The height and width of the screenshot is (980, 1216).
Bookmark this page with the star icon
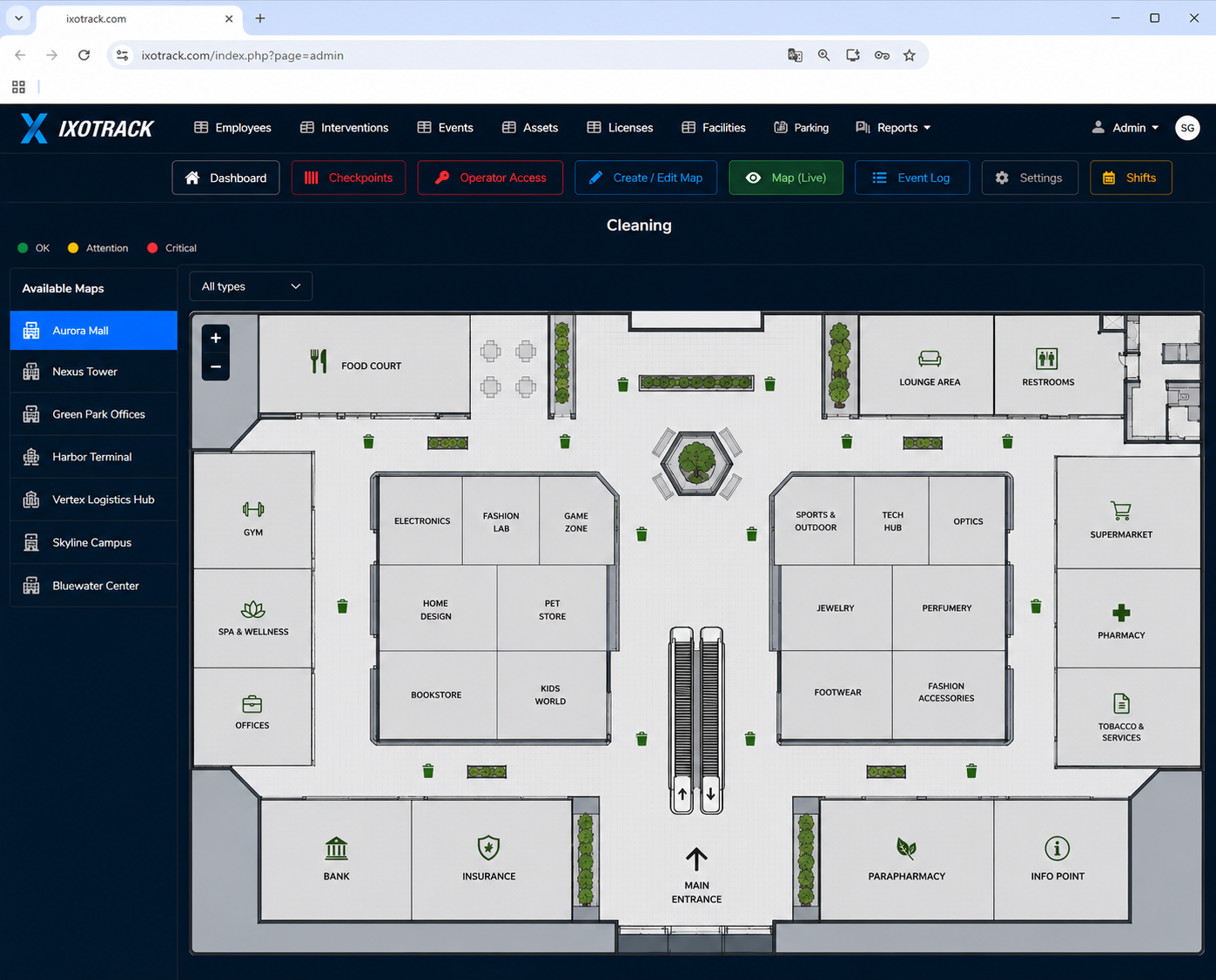[910, 55]
